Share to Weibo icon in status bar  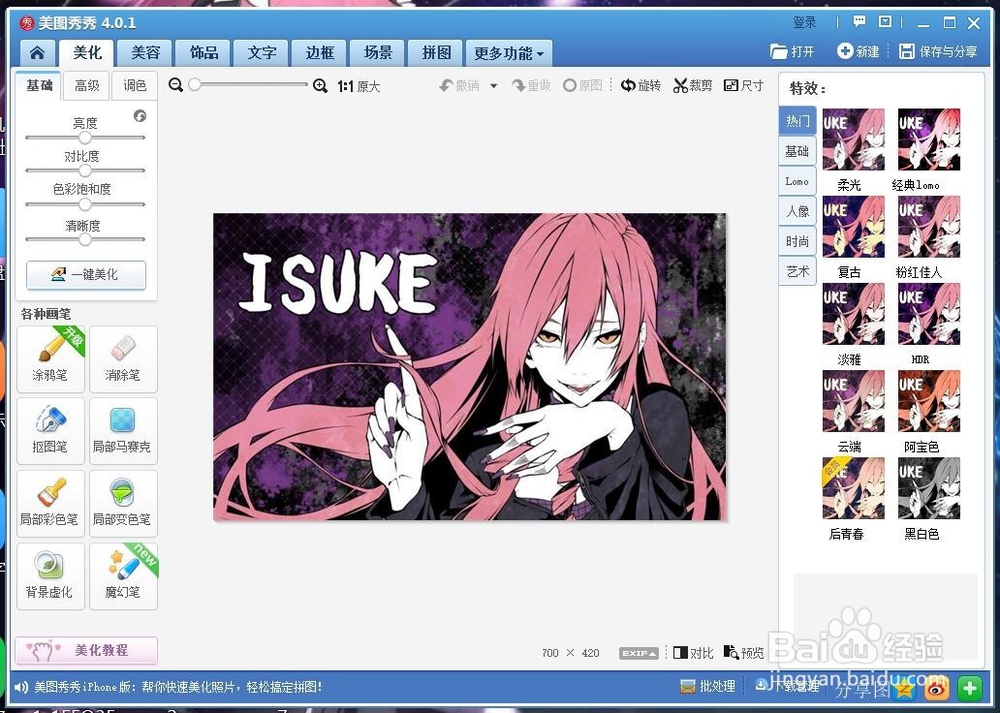pos(938,687)
